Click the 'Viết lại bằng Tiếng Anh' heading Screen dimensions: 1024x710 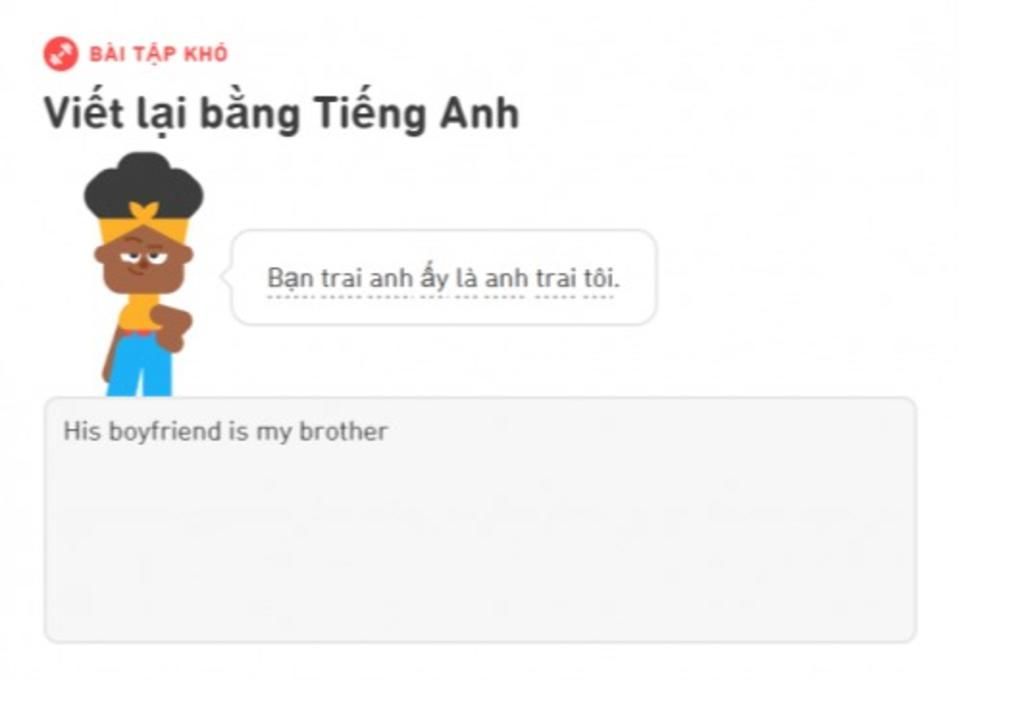(281, 114)
